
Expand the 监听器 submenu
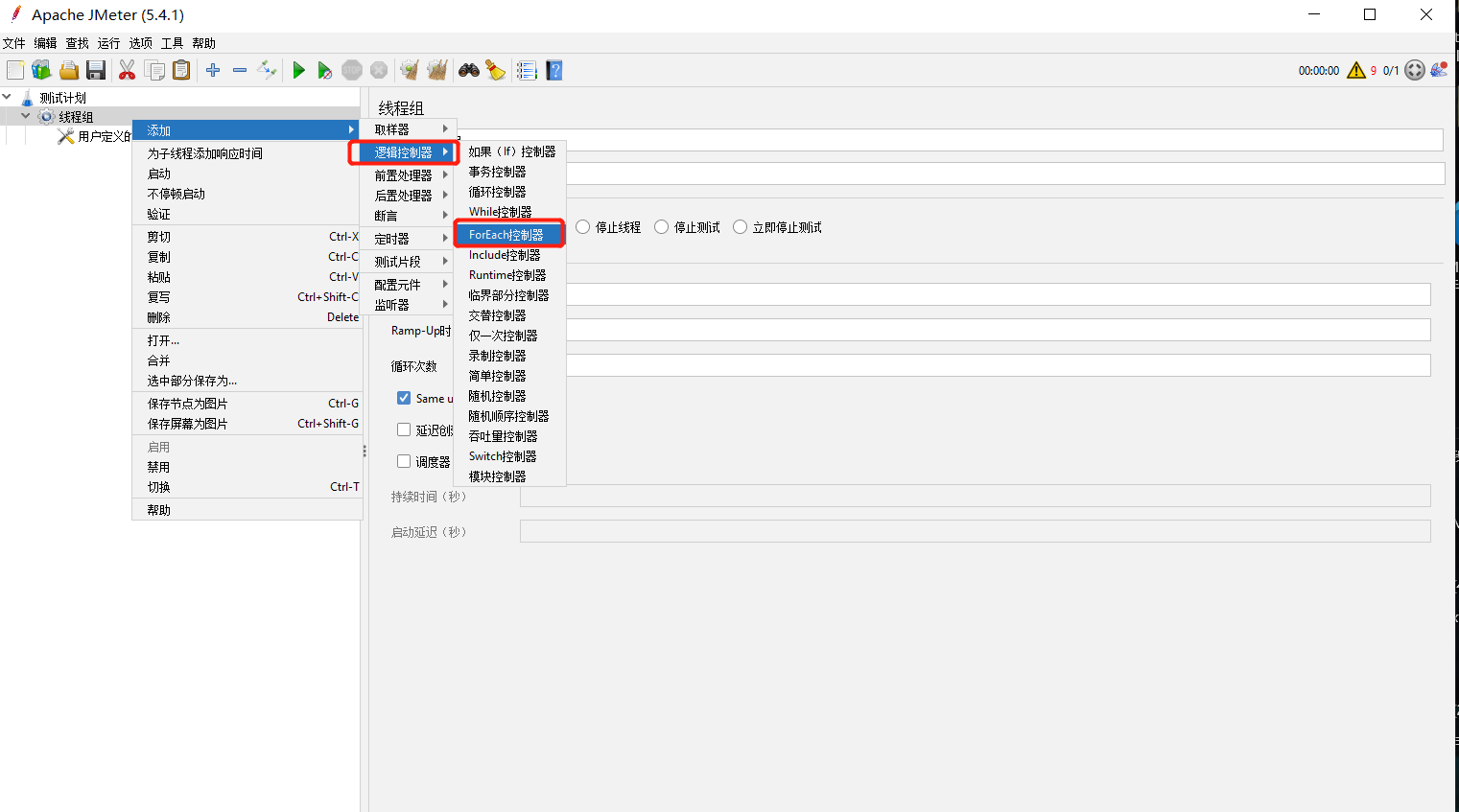(410, 305)
